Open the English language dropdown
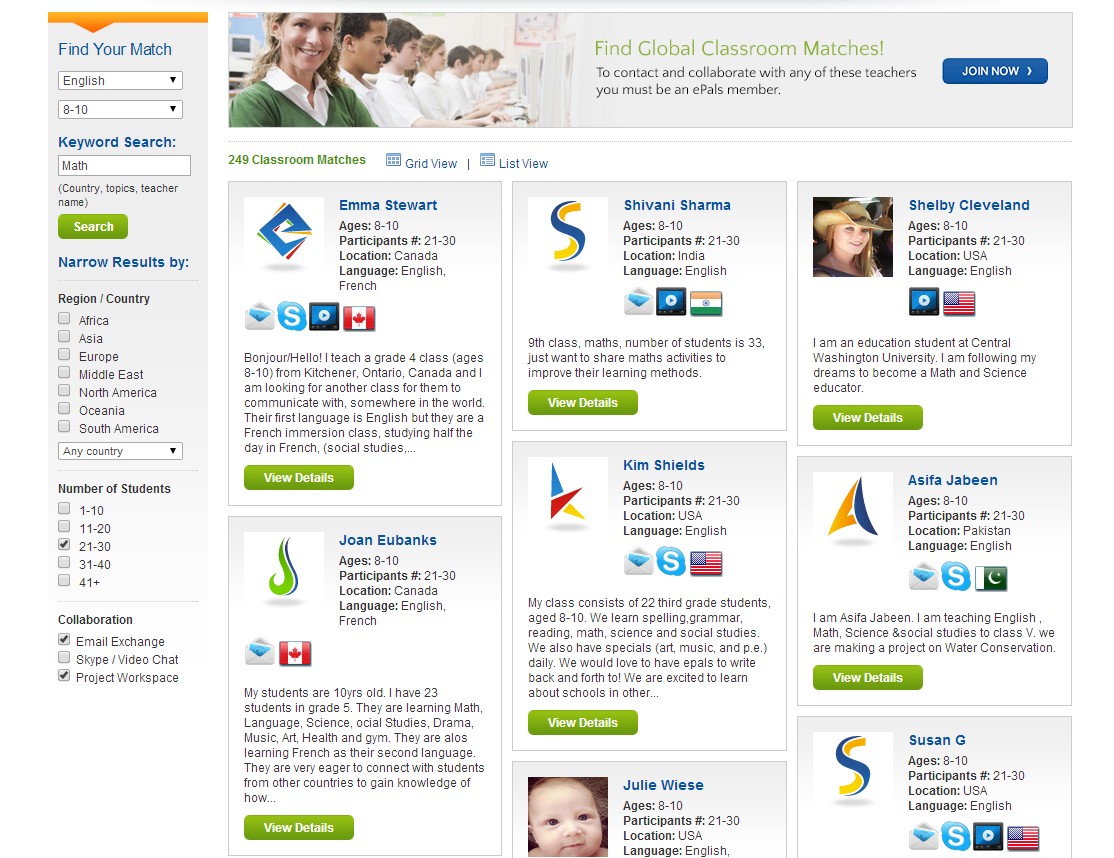Viewport: 1114px width, 858px height. (x=120, y=80)
